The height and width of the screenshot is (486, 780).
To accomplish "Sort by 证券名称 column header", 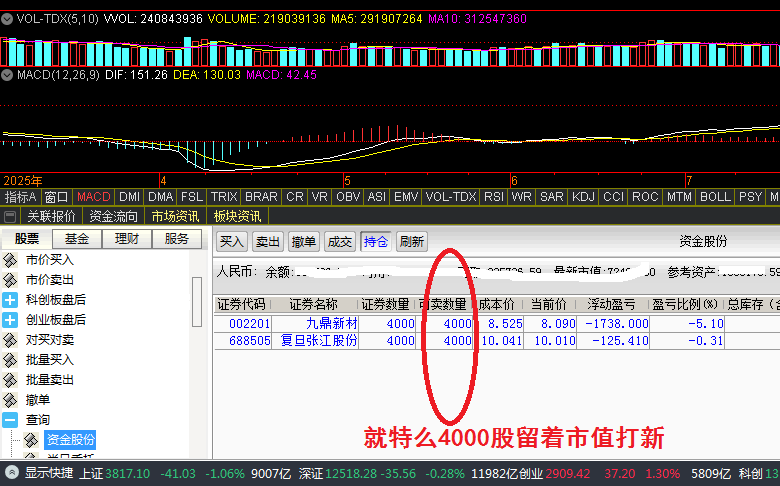I will tap(313, 304).
